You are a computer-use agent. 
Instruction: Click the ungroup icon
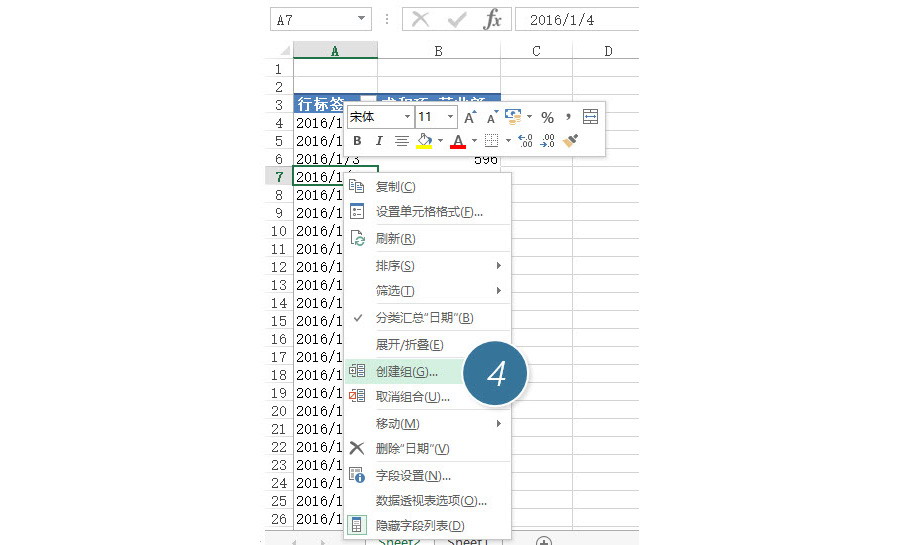(357, 395)
